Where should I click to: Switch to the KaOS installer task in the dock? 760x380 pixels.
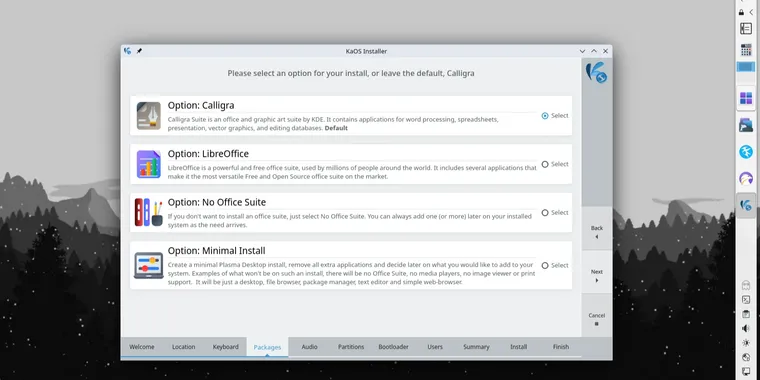(x=746, y=205)
